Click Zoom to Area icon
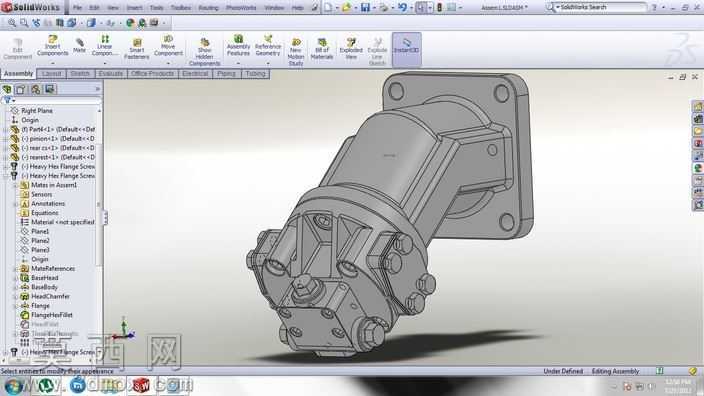 [x=24, y=22]
